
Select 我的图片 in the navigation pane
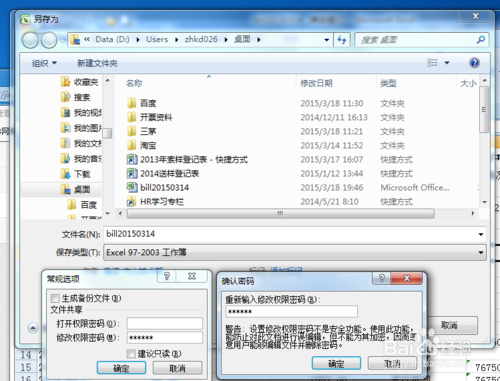tap(81, 128)
